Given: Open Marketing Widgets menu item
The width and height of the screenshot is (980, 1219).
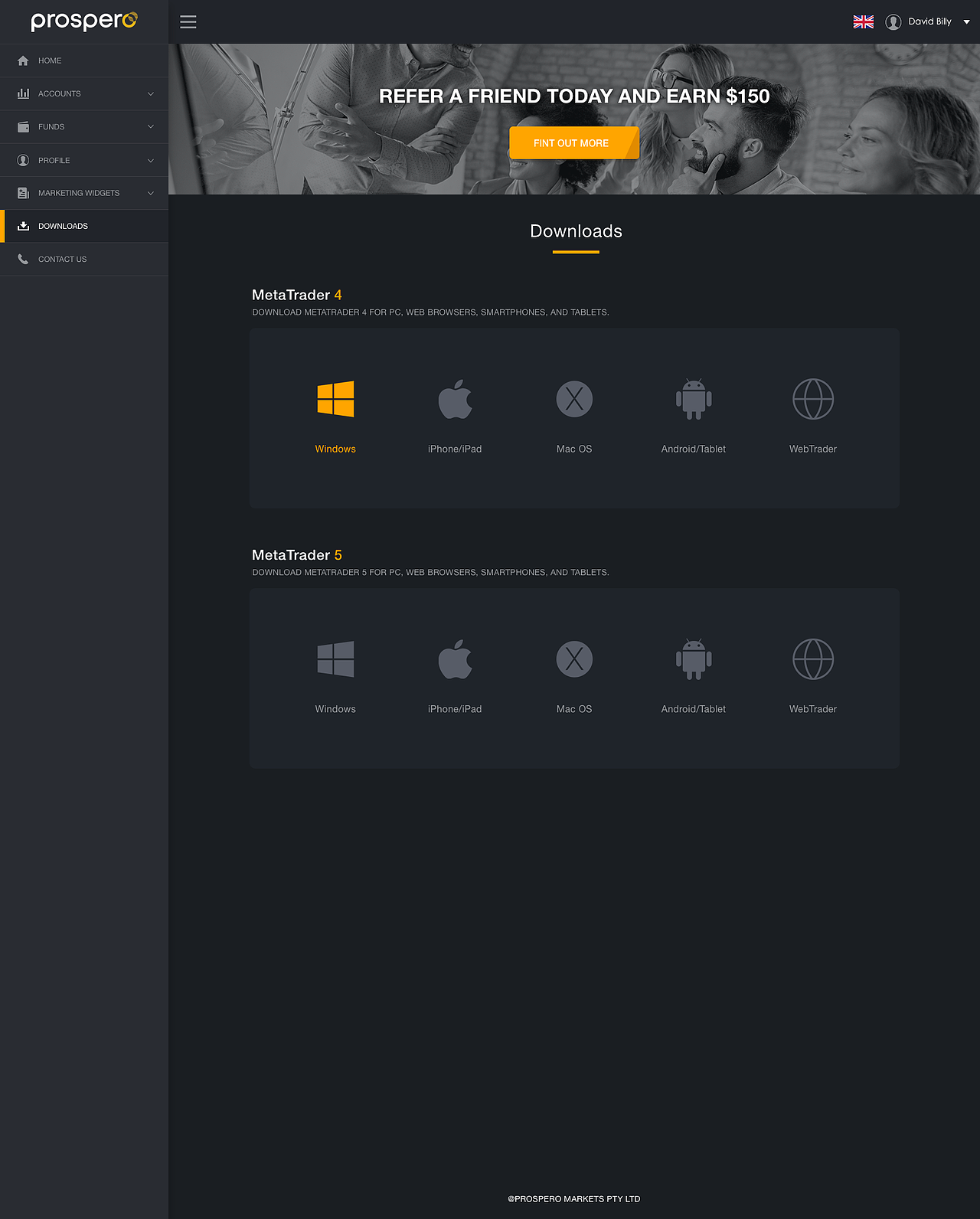Looking at the screenshot, I should click(84, 193).
